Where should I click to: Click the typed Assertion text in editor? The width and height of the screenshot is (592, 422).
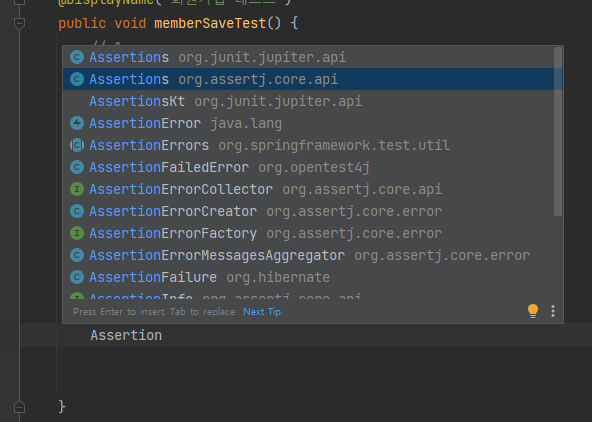coord(126,335)
